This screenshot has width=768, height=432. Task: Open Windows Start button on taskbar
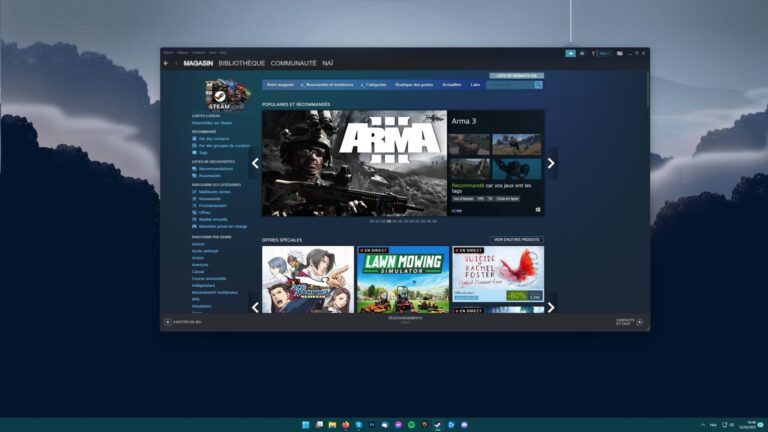(x=305, y=424)
